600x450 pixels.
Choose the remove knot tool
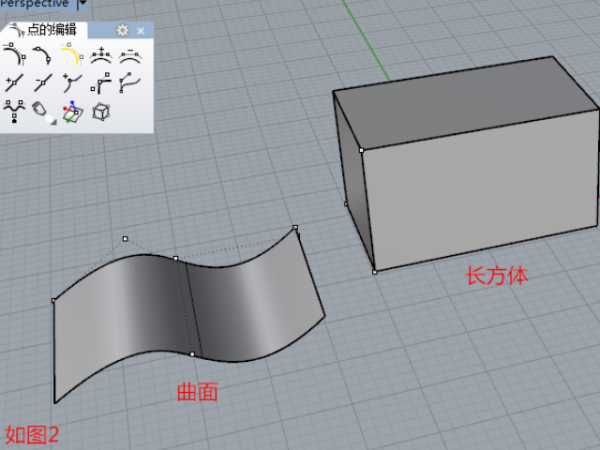click(42, 83)
